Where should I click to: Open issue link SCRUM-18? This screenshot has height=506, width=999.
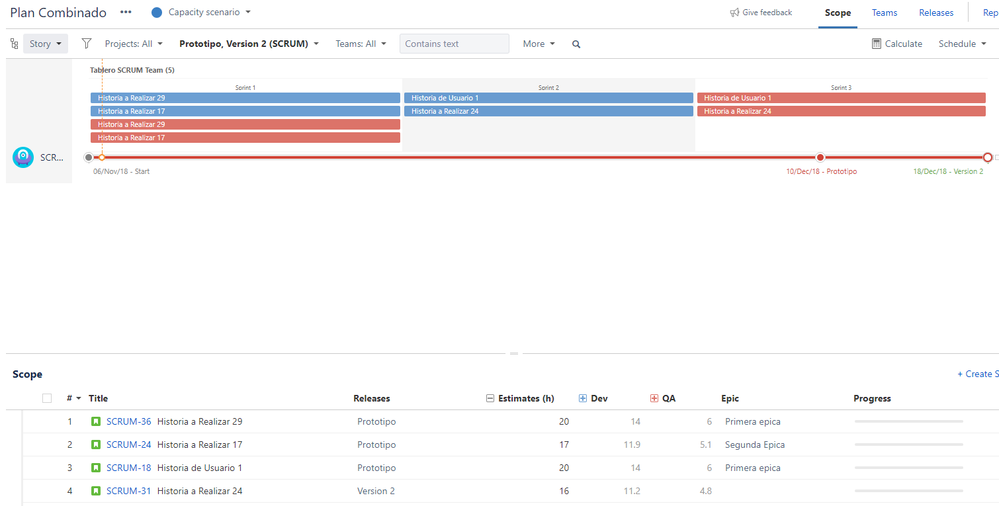coord(129,467)
